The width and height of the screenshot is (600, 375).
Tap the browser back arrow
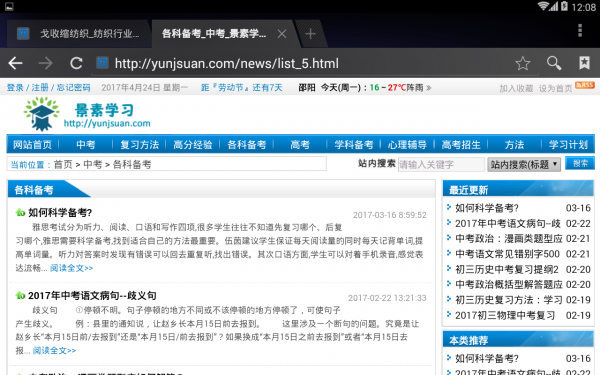15,63
